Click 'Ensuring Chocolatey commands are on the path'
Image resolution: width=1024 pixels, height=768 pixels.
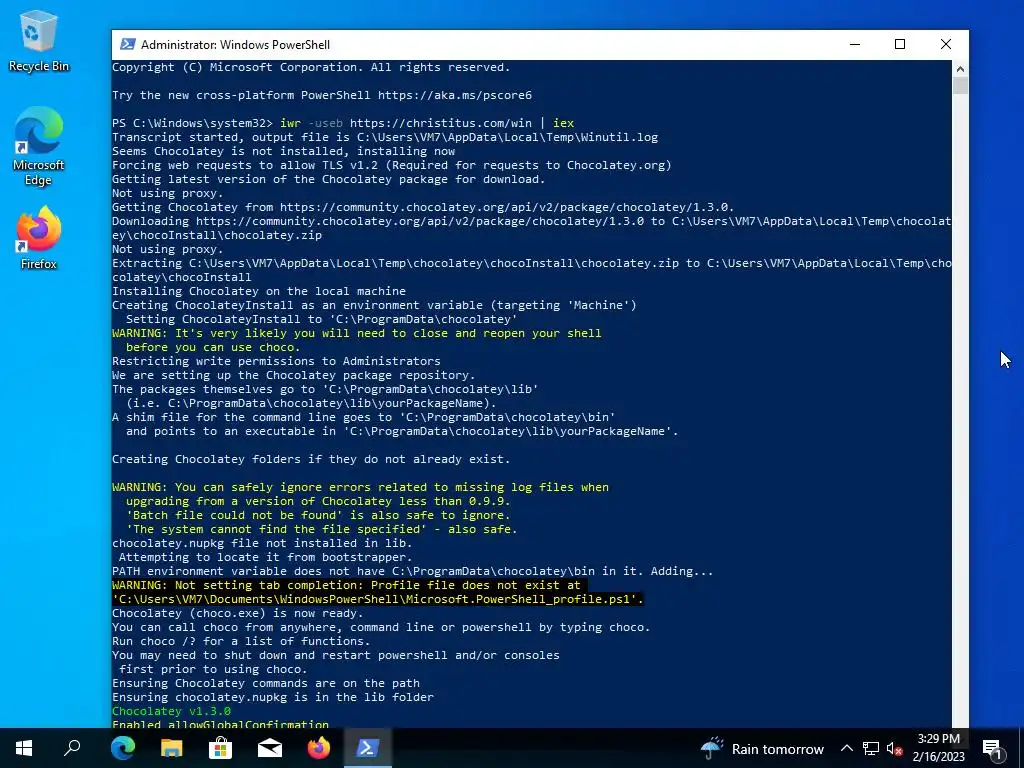(266, 683)
